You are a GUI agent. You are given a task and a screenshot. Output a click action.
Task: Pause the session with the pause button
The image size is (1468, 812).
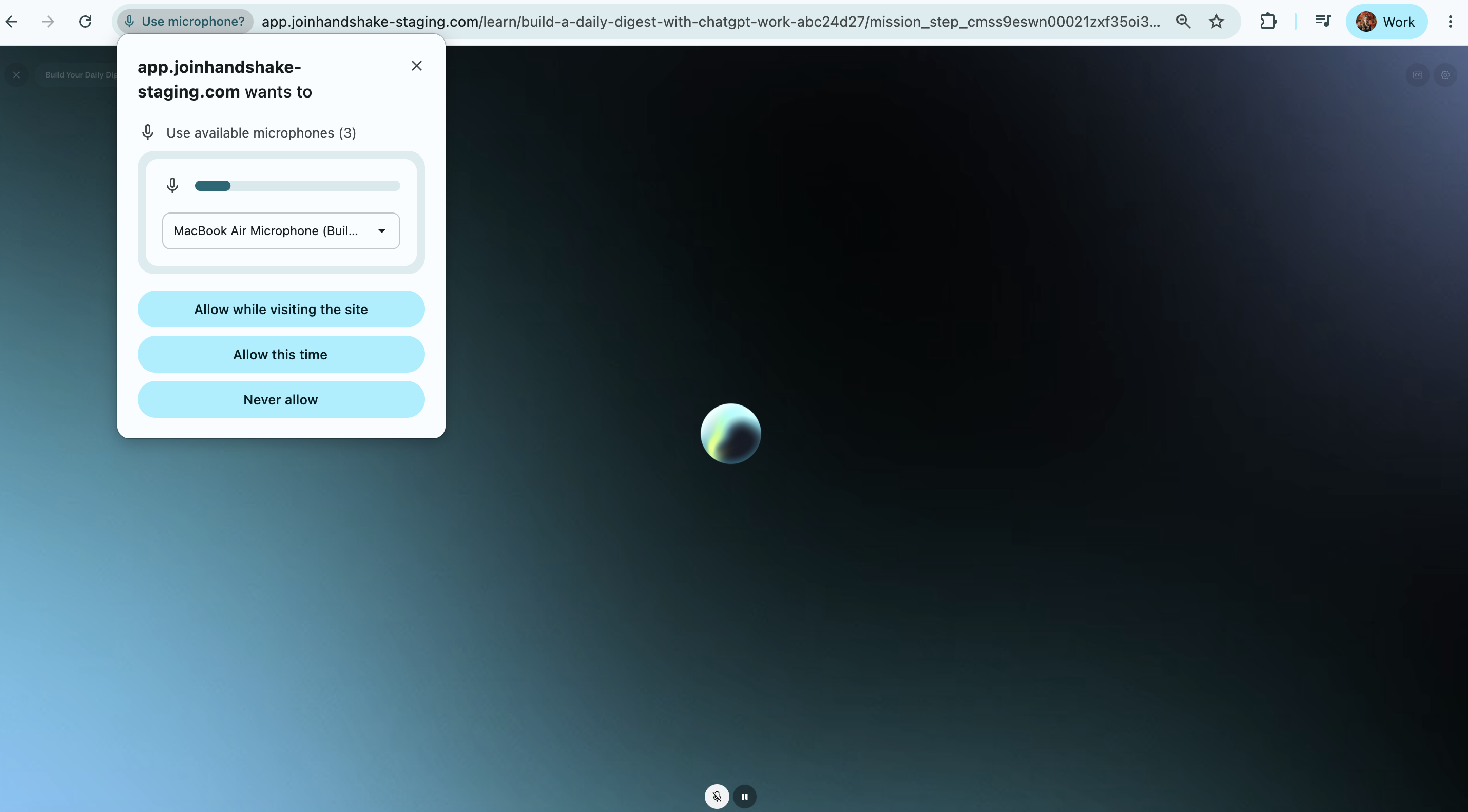pyautogui.click(x=744, y=796)
